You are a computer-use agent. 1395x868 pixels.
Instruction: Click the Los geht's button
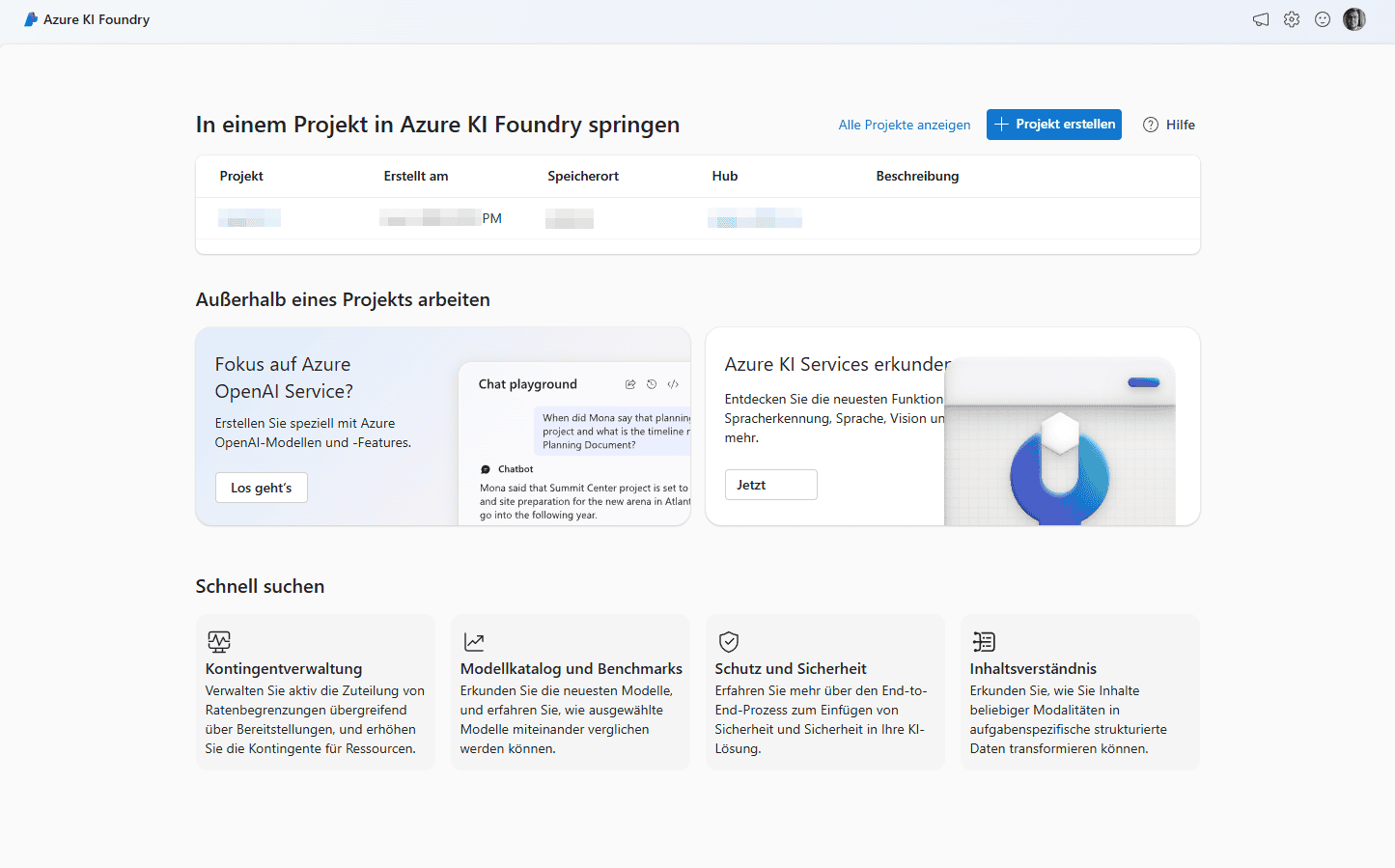(x=261, y=488)
